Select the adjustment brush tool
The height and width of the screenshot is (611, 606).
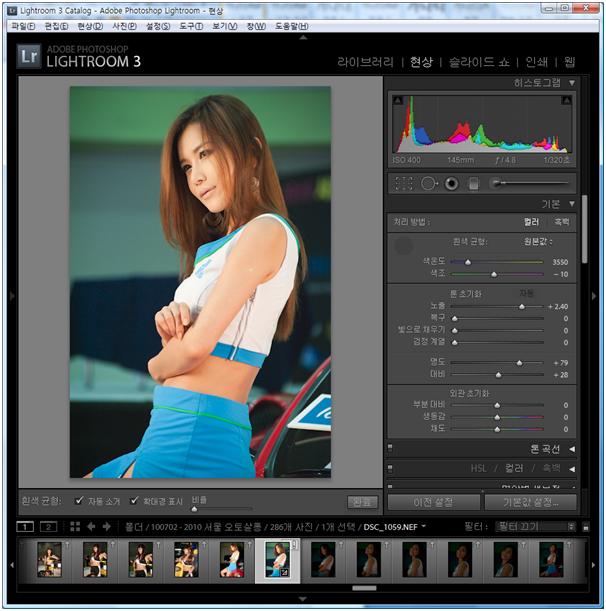pos(530,183)
